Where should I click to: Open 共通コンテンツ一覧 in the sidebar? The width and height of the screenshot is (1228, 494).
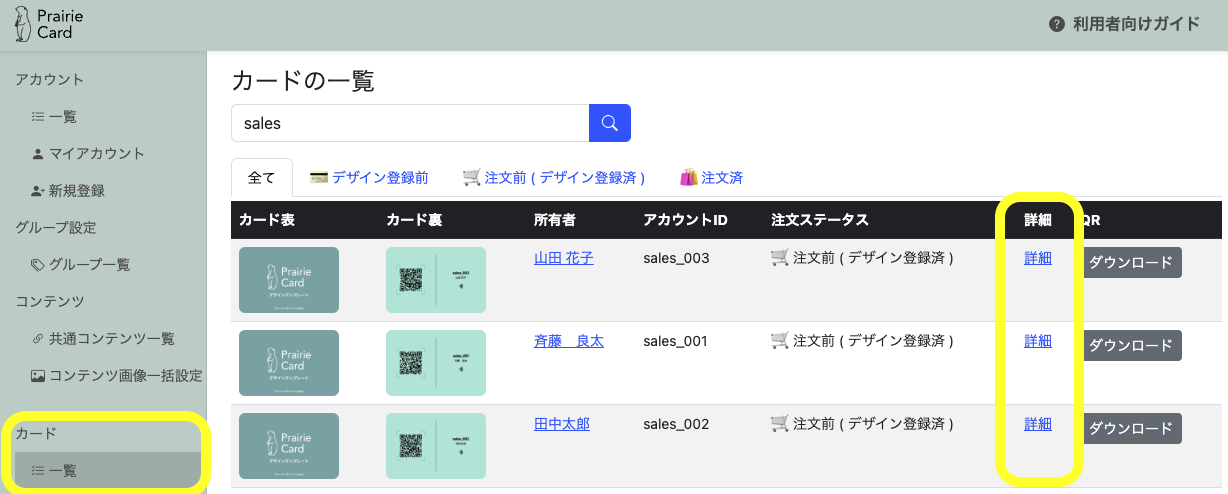pyautogui.click(x=111, y=338)
